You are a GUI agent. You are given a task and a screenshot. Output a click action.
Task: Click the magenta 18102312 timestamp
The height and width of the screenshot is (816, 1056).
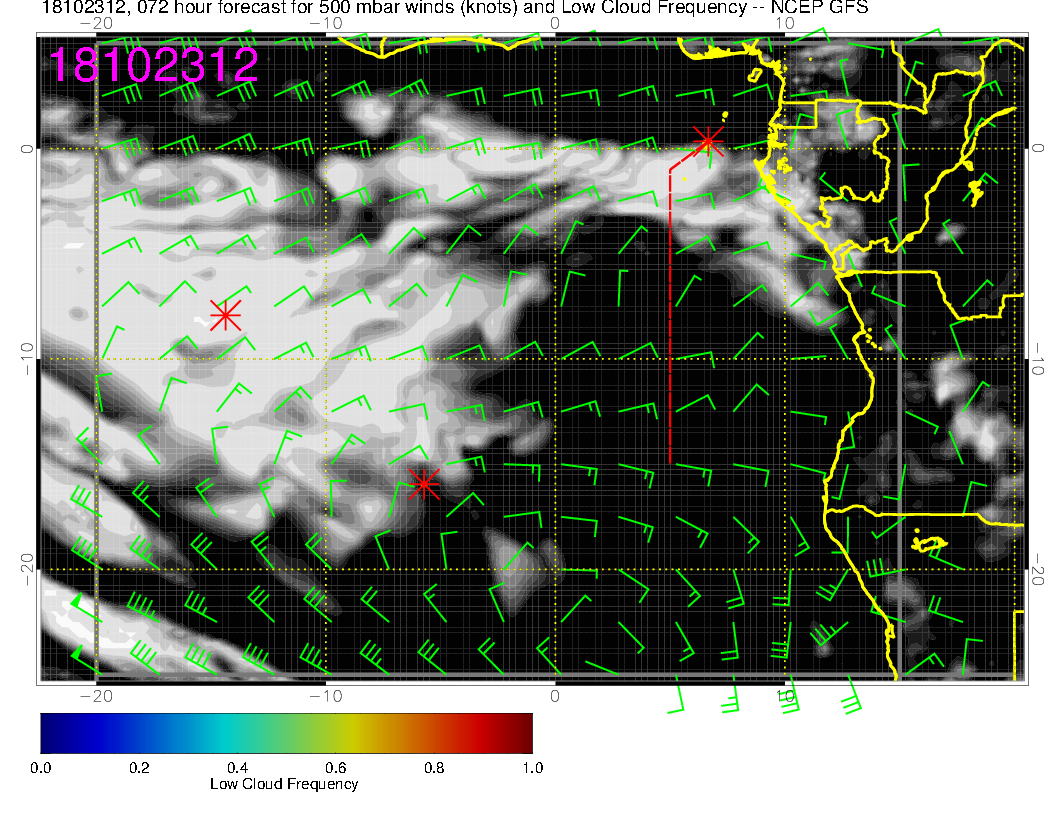click(x=154, y=65)
